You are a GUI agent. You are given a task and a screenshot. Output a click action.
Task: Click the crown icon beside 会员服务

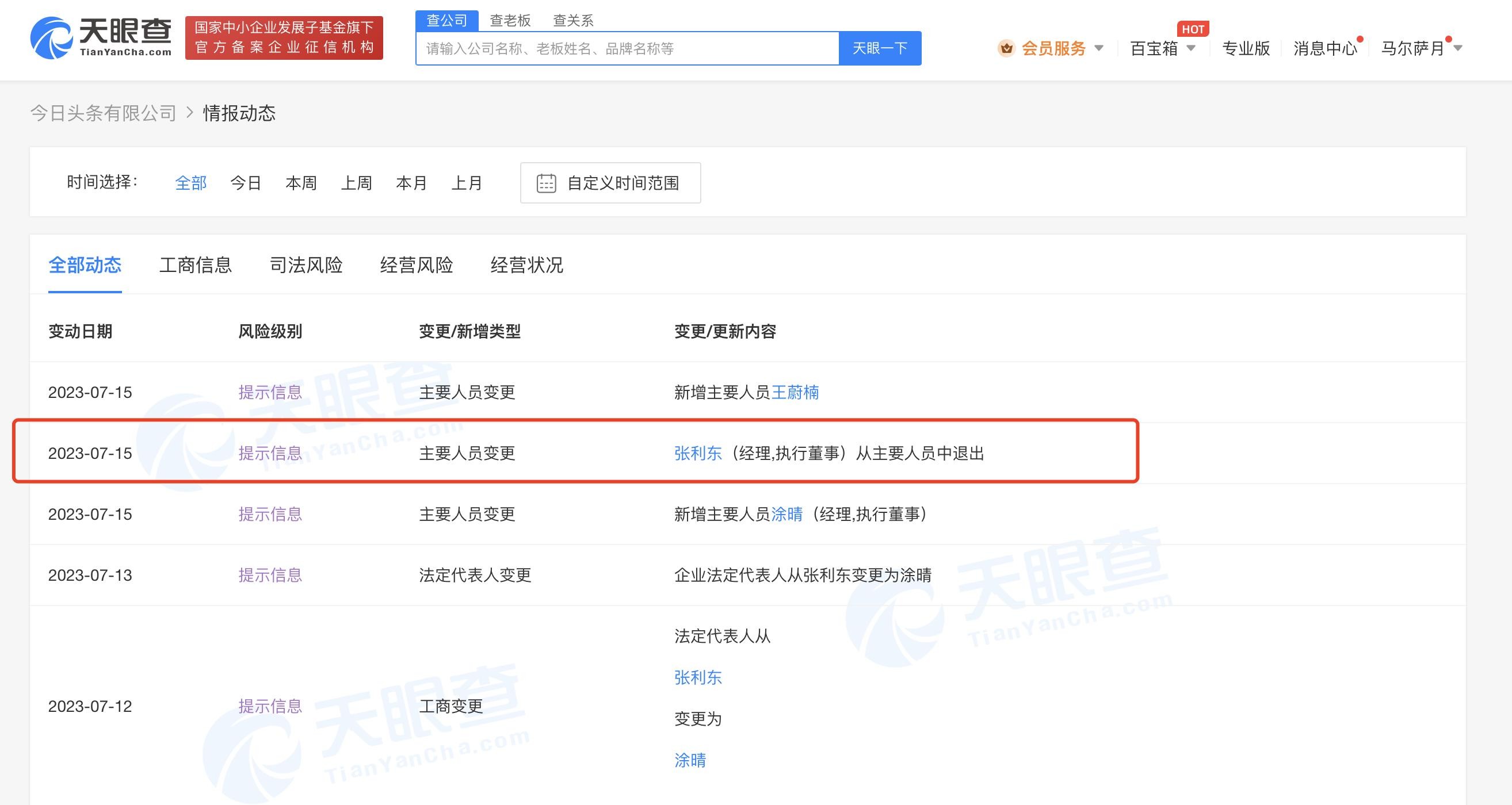[x=1006, y=48]
